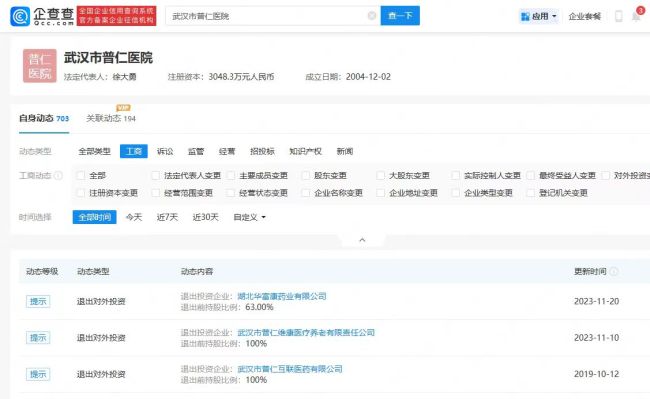Open the 武汉市普仁医院 company logo thumbnail
The width and height of the screenshot is (650, 399).
[x=40, y=65]
